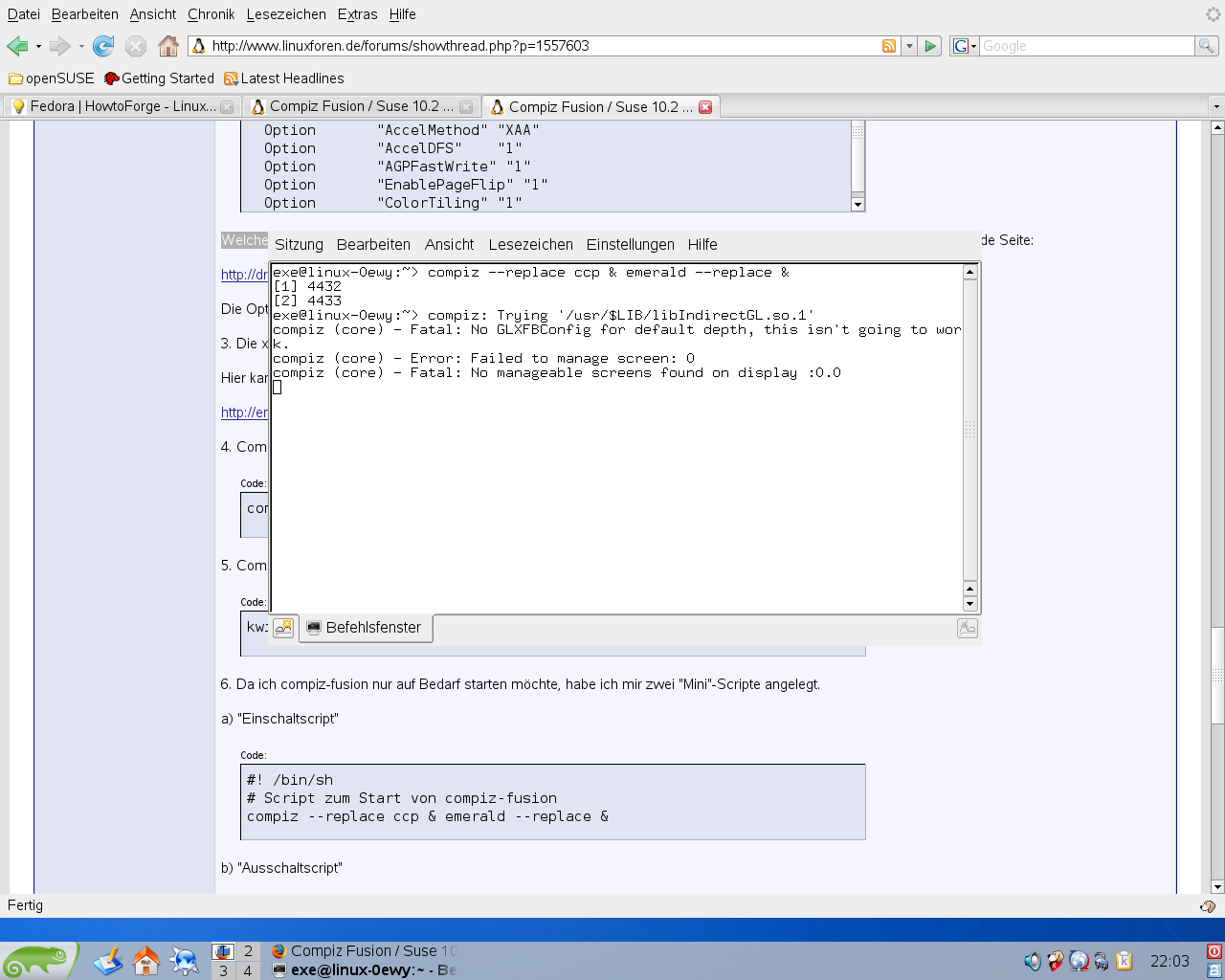Select the exe@linux-0ewy taskbar entry
1225x980 pixels.
(x=365, y=970)
